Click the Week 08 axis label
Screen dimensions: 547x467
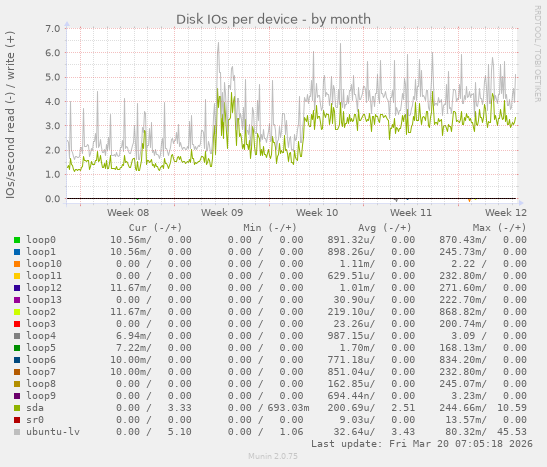point(128,213)
